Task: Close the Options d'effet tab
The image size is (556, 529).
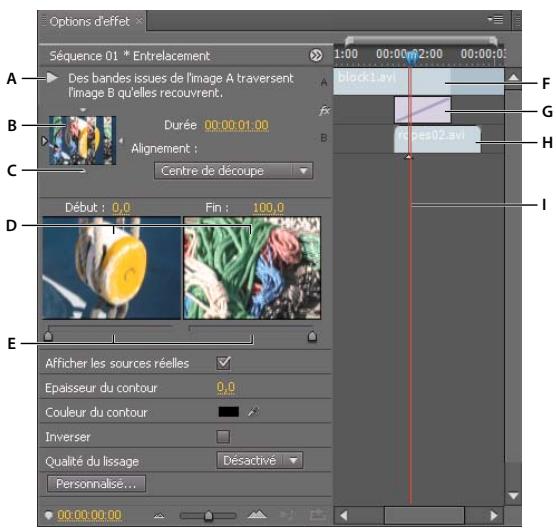Action: tap(139, 21)
